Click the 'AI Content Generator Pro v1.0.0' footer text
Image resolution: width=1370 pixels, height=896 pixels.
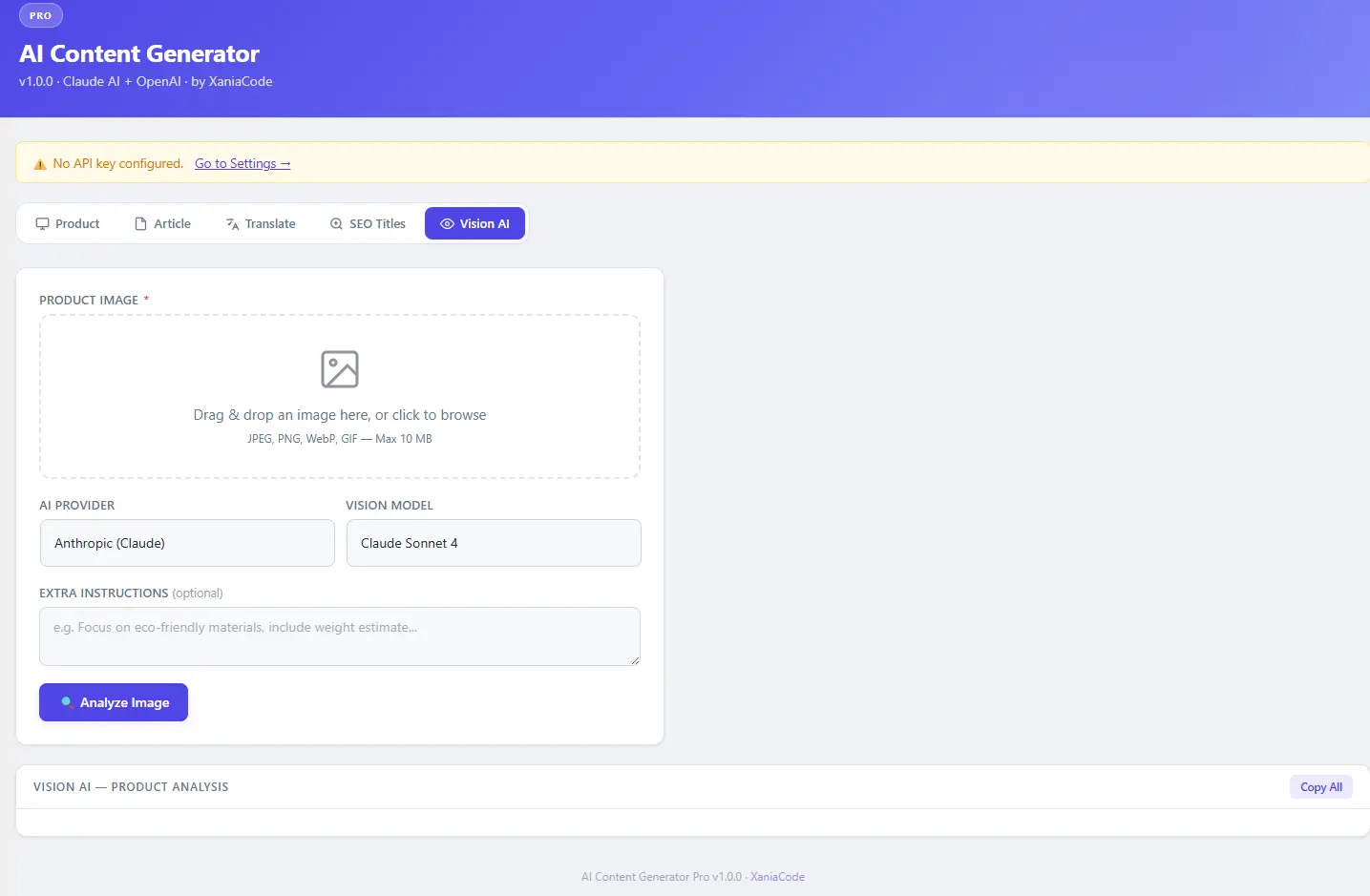[662, 877]
